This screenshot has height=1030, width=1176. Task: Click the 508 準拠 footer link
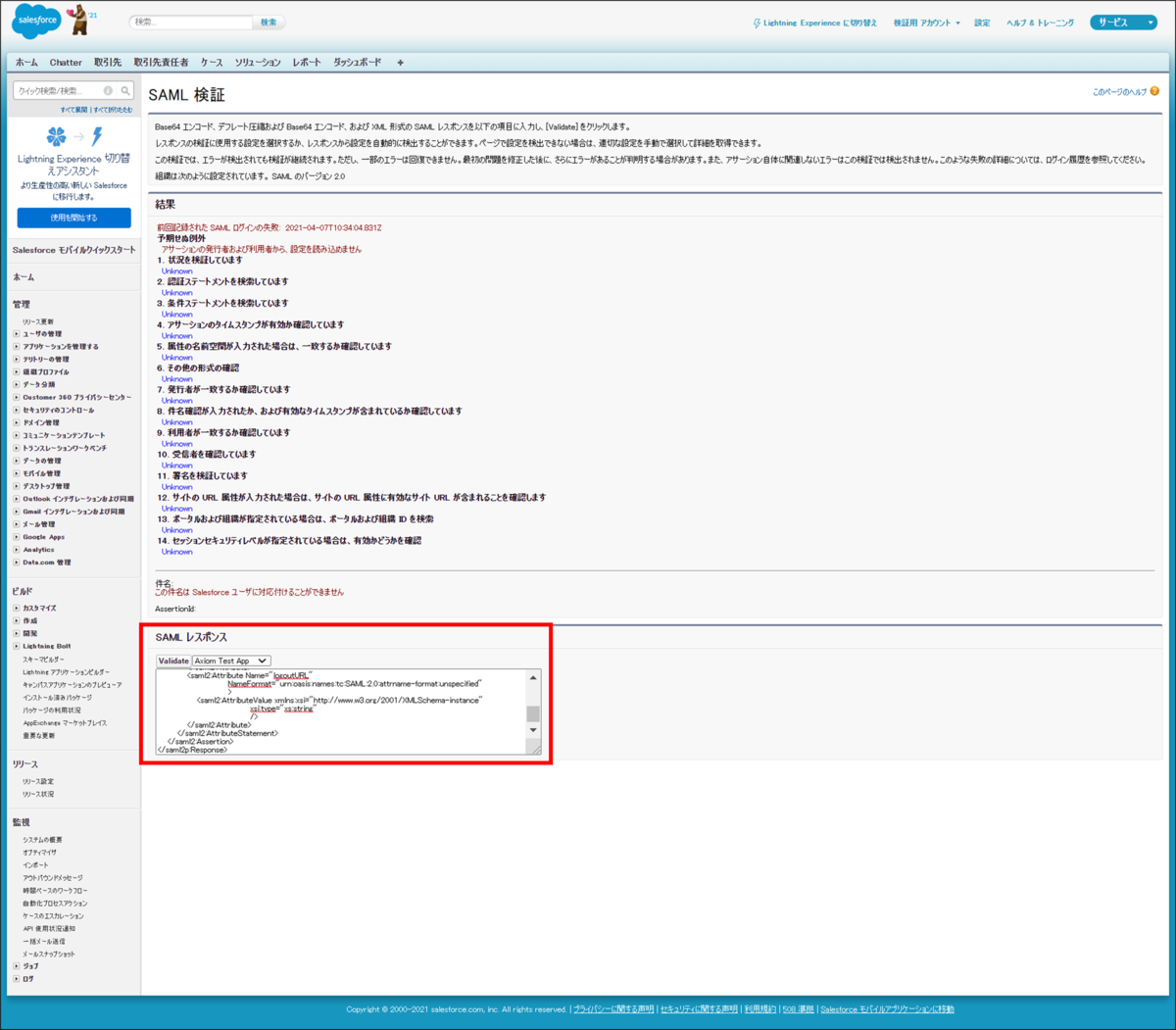(x=798, y=1009)
